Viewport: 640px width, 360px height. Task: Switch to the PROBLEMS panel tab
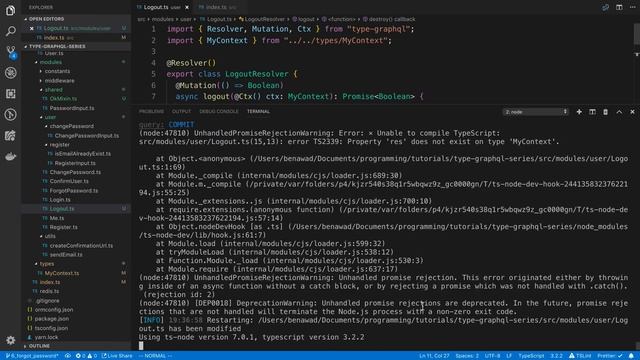pos(151,111)
